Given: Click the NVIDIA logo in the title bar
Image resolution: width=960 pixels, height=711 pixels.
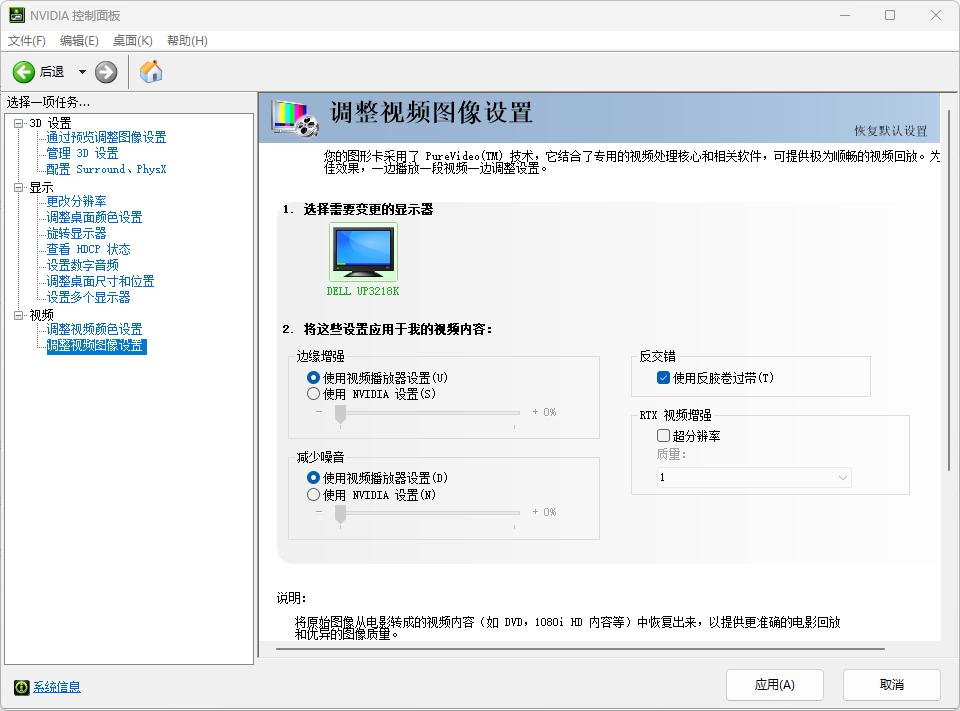Looking at the screenshot, I should tap(16, 14).
